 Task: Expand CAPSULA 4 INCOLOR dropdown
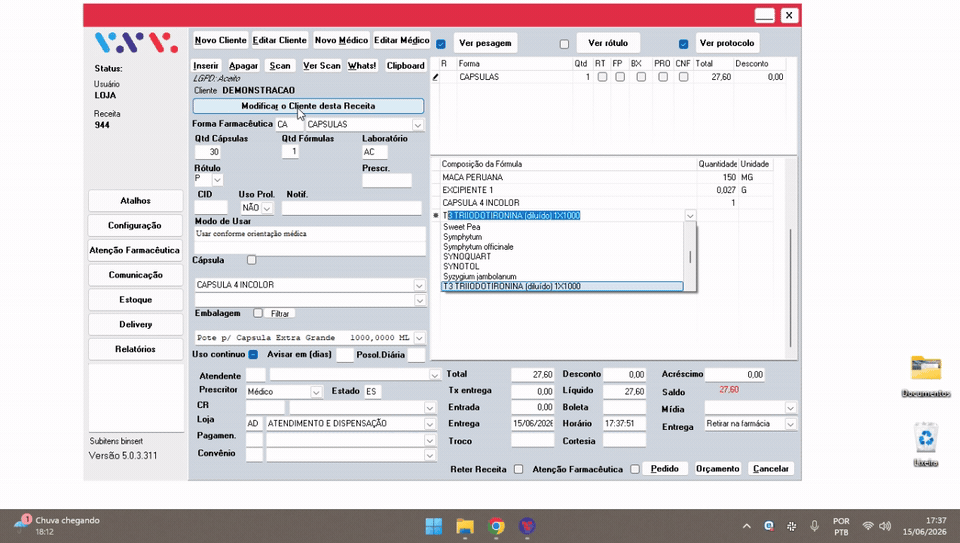419,285
